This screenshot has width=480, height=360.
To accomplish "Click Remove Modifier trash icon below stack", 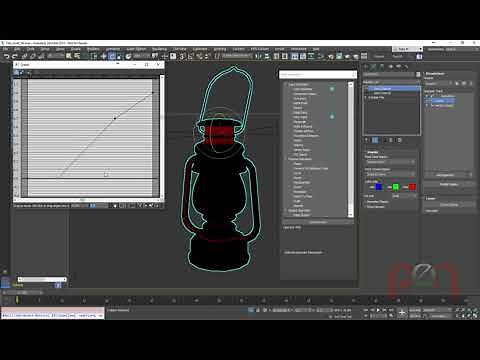I will (392, 140).
